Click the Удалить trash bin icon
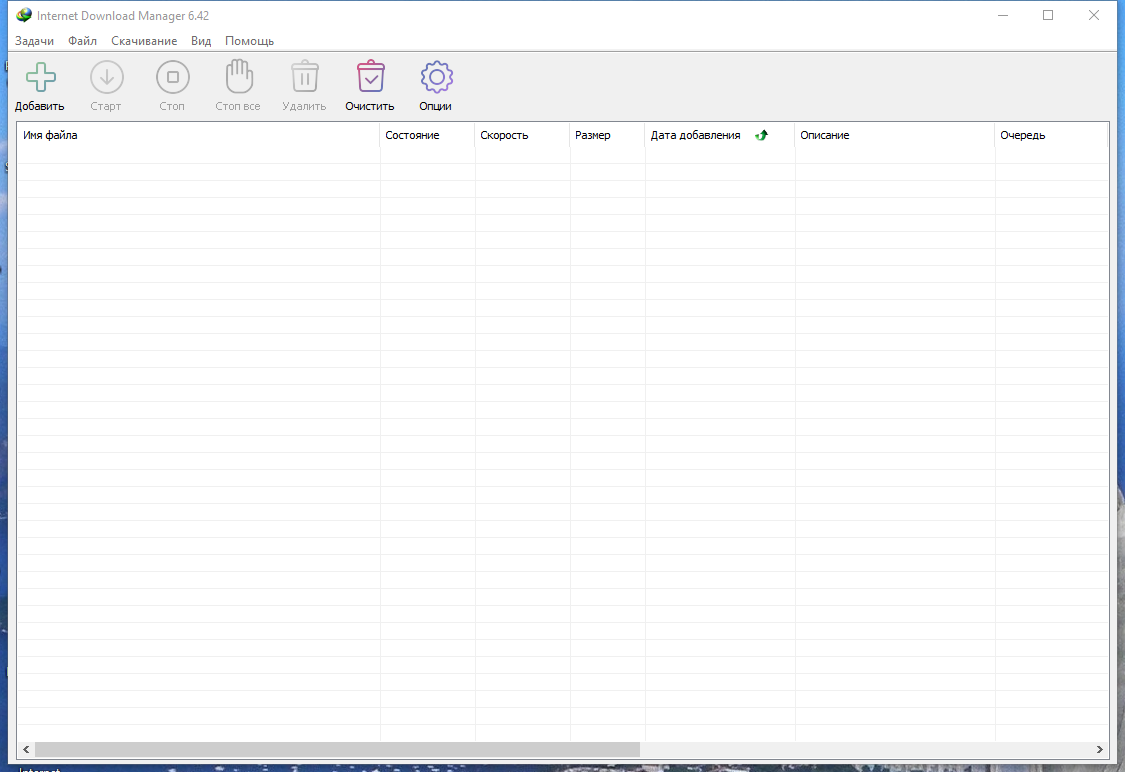 point(304,77)
